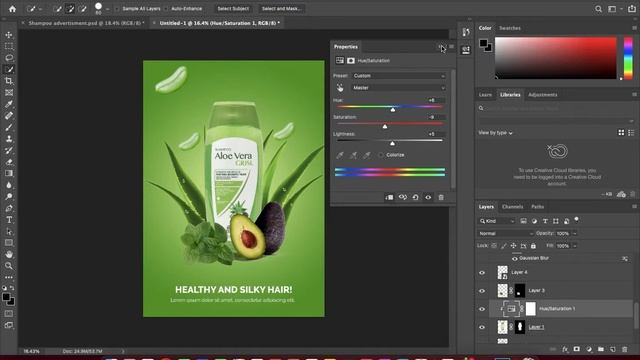This screenshot has height=360, width=640.
Task: Open the Preset Custom dropdown
Action: [x=399, y=76]
